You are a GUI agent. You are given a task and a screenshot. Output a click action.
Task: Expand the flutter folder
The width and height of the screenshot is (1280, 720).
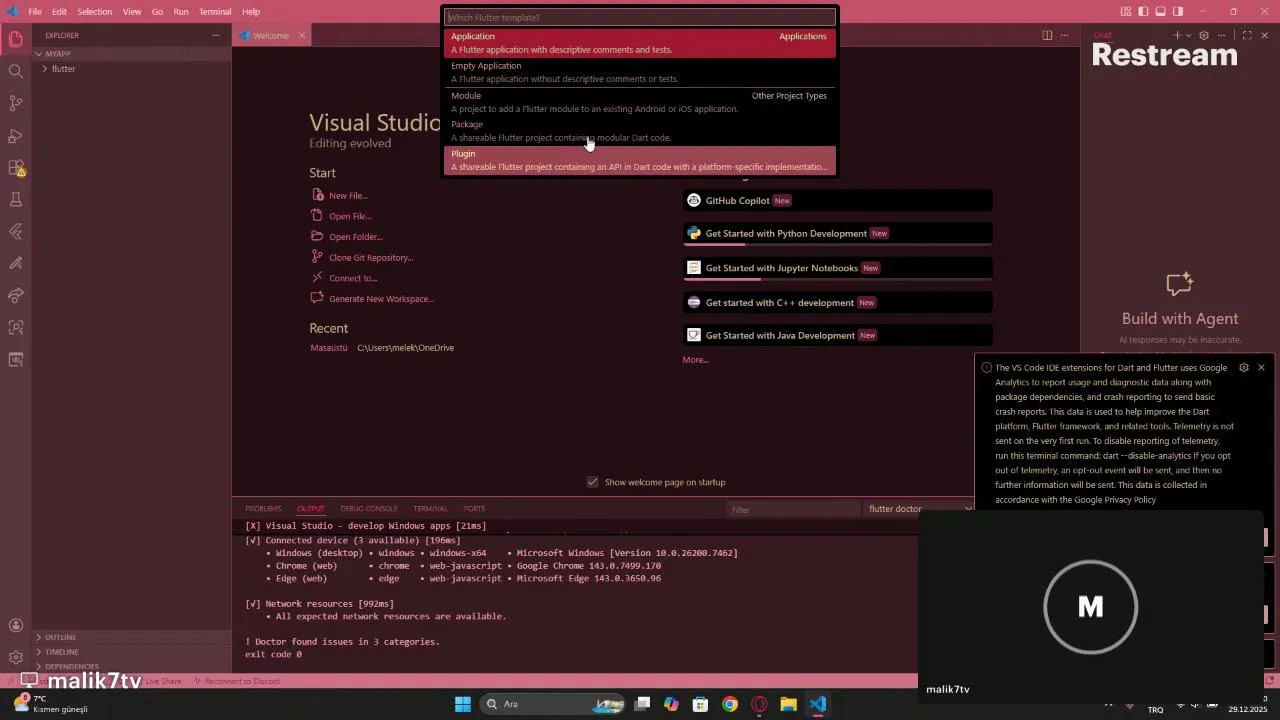point(132,69)
